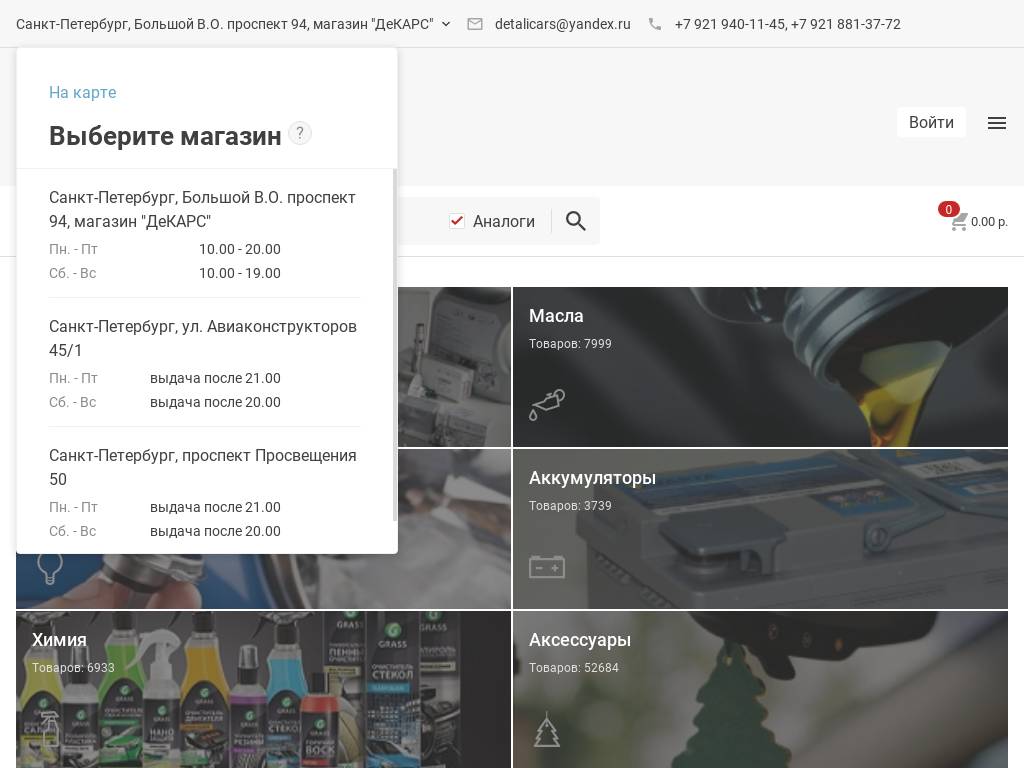
Task: Click the red cart badge showing 0
Action: point(949,210)
